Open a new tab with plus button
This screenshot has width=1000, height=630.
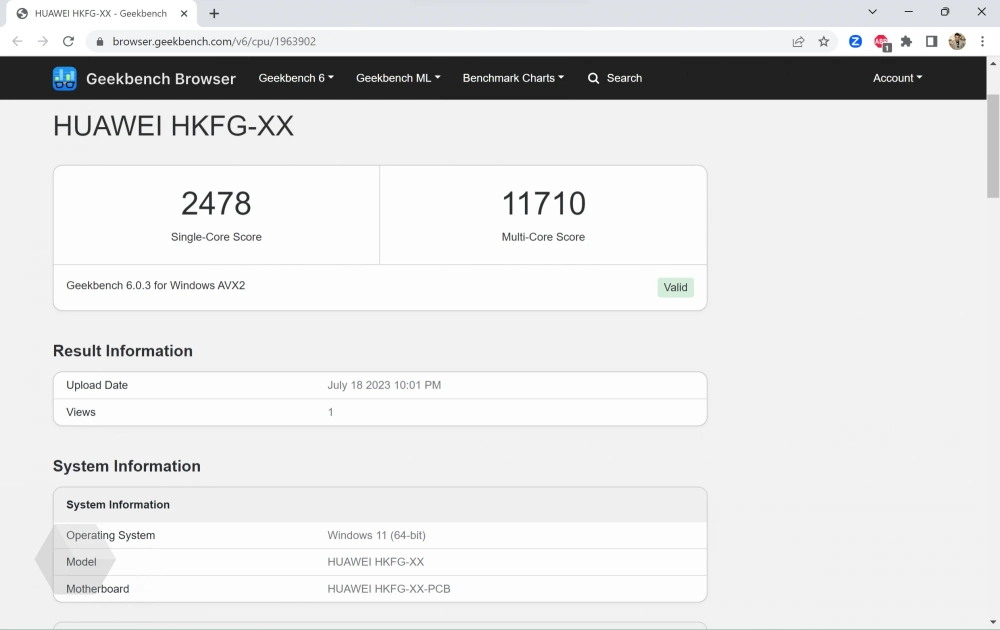point(214,13)
